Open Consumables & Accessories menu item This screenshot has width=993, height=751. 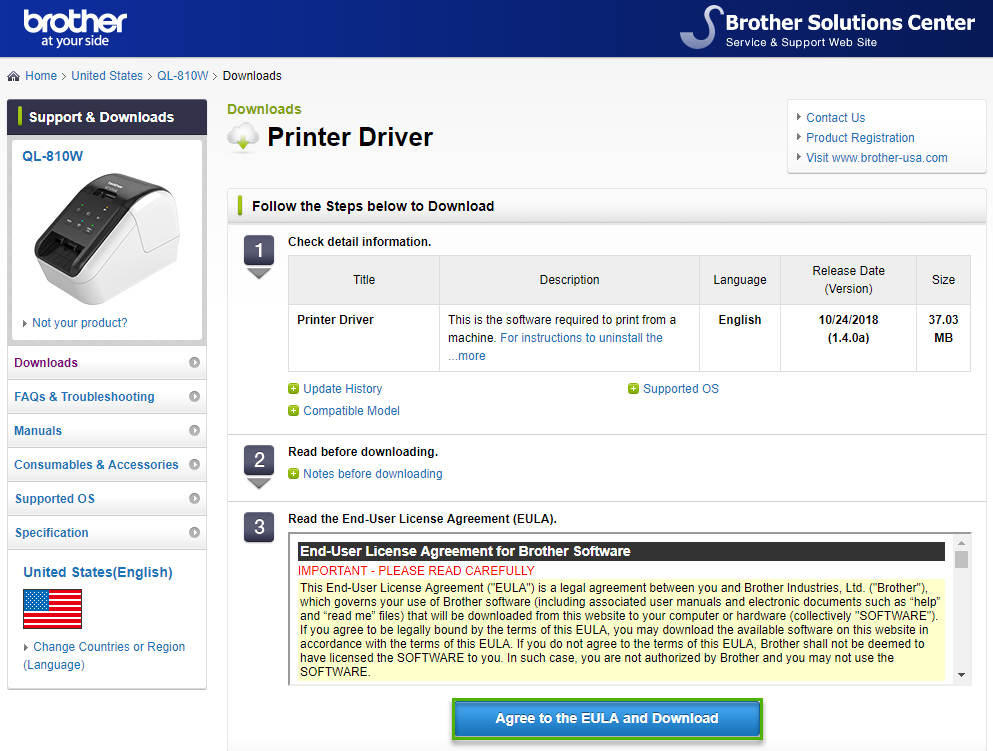[x=96, y=465]
